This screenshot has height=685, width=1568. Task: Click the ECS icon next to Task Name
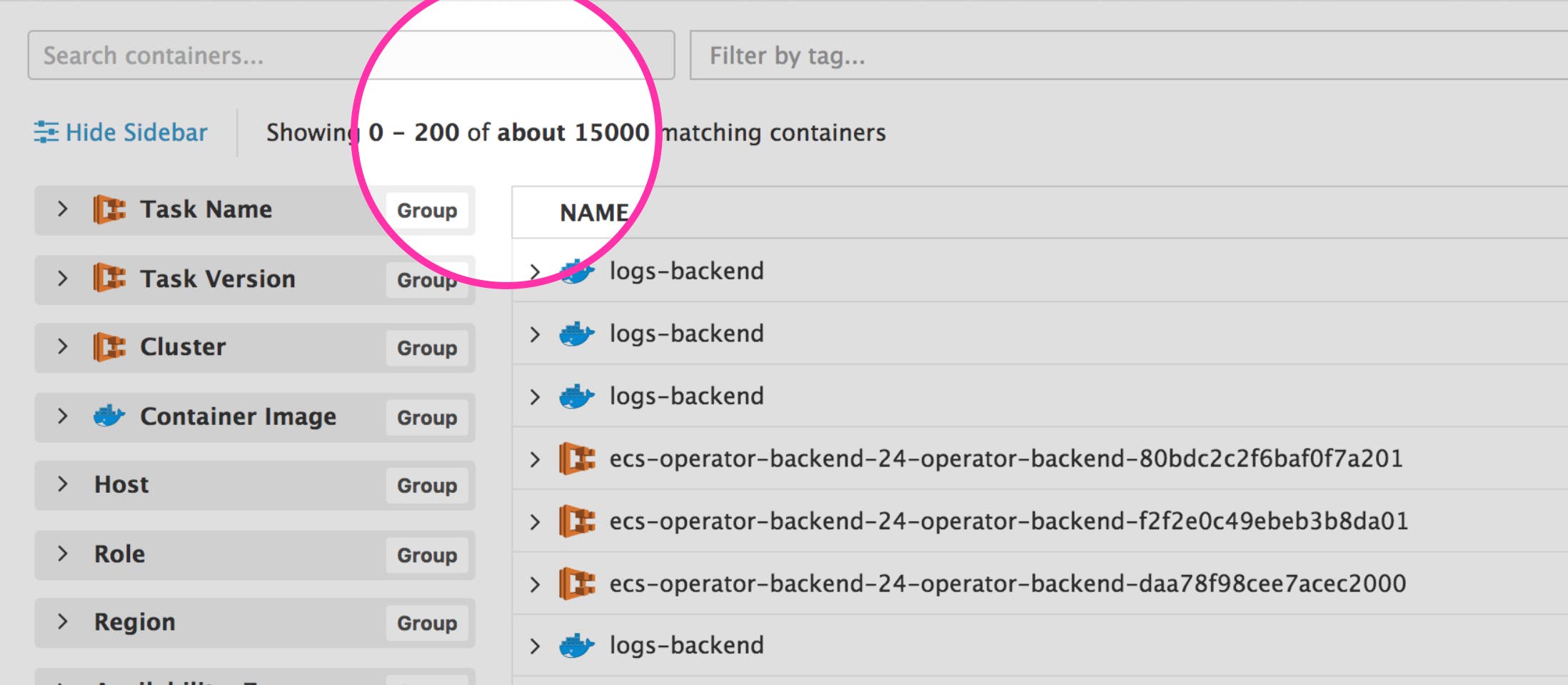pyautogui.click(x=109, y=209)
